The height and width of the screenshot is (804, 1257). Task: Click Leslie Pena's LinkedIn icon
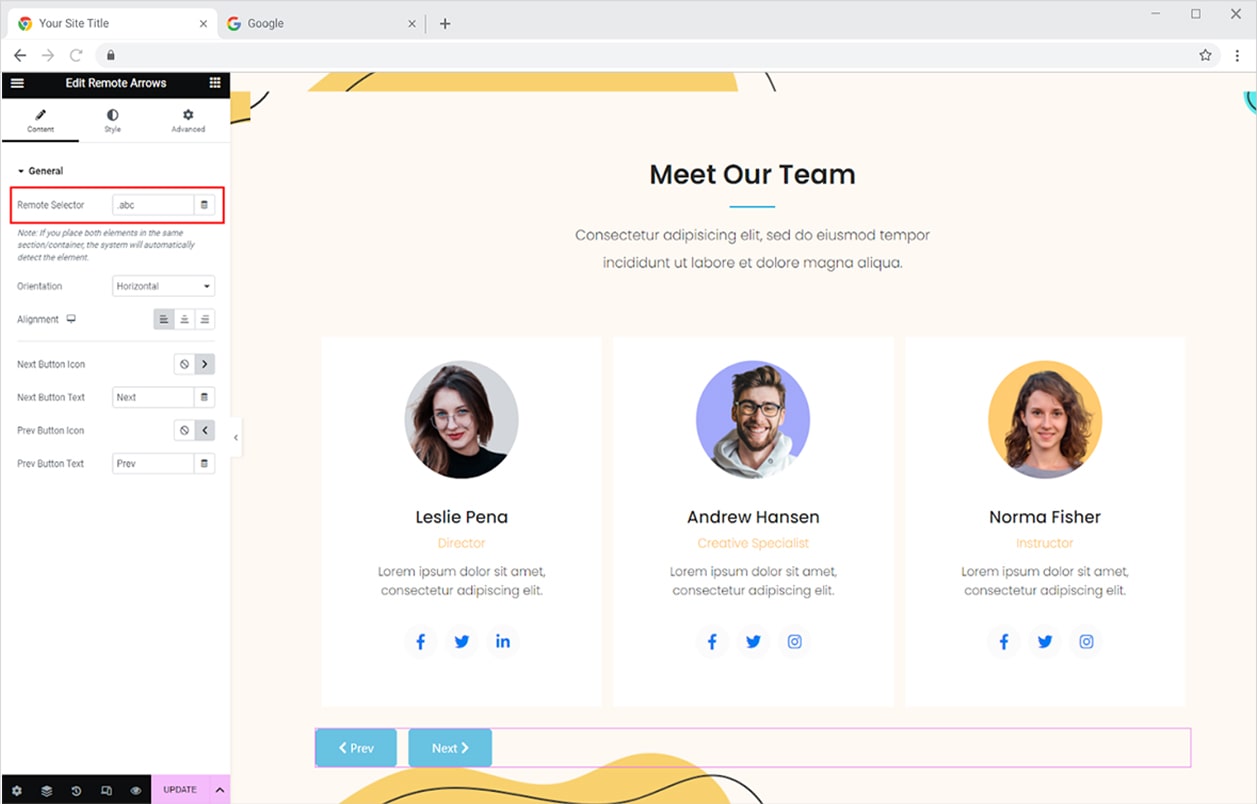[x=502, y=642]
